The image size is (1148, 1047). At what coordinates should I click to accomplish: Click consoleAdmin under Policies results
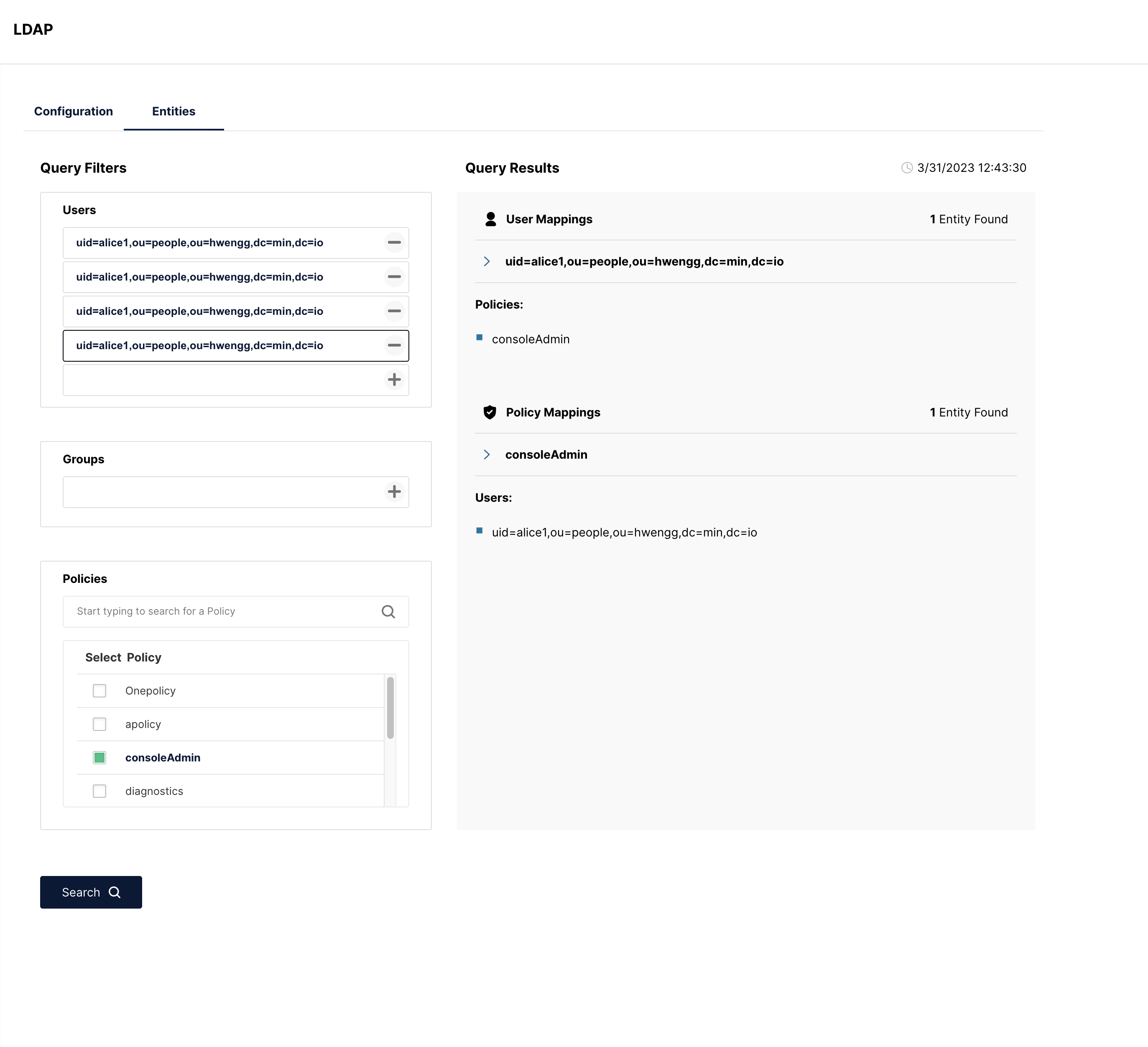pyautogui.click(x=531, y=339)
